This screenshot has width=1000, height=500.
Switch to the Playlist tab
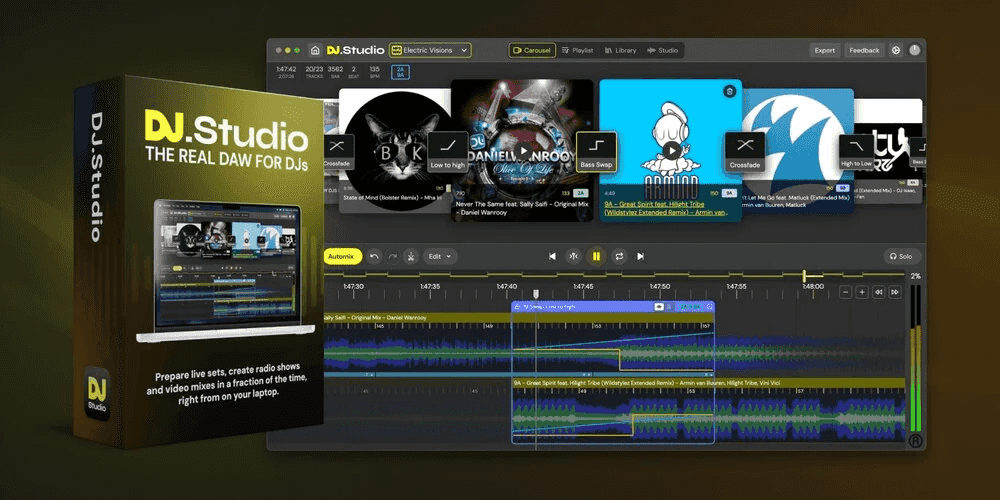pos(577,50)
